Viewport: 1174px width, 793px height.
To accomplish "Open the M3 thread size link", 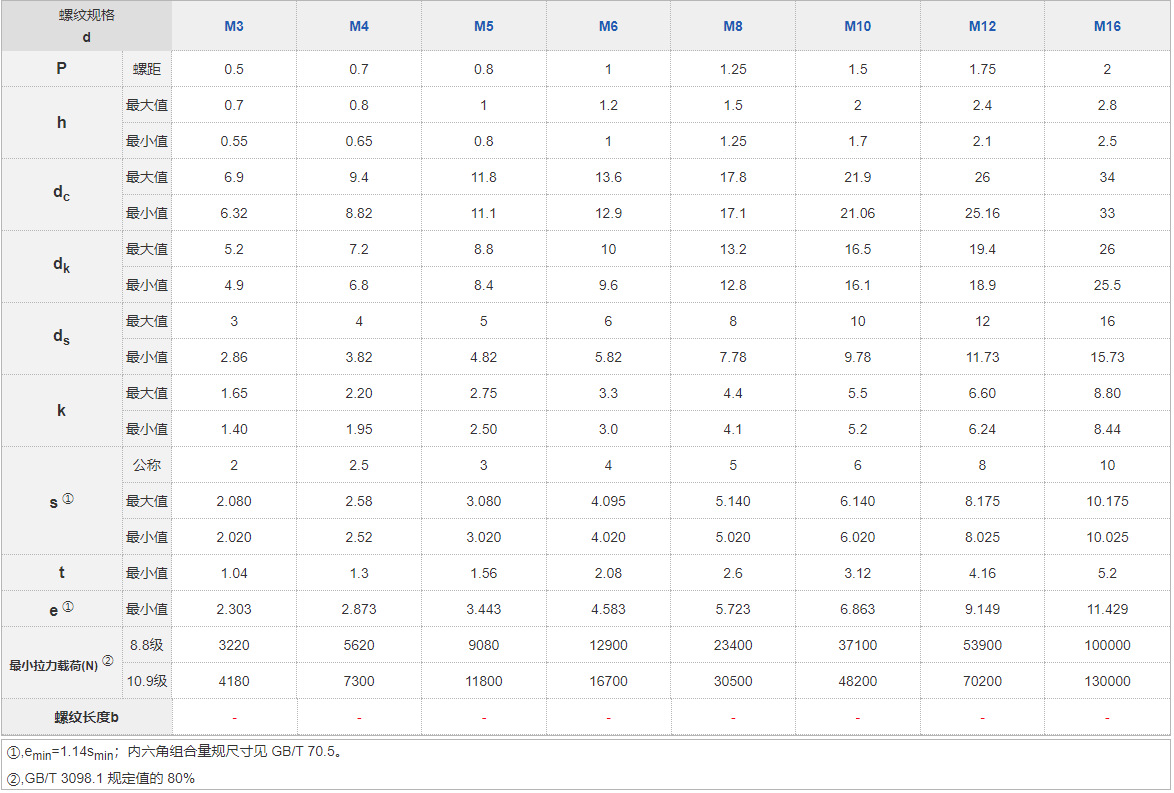I will pos(234,26).
